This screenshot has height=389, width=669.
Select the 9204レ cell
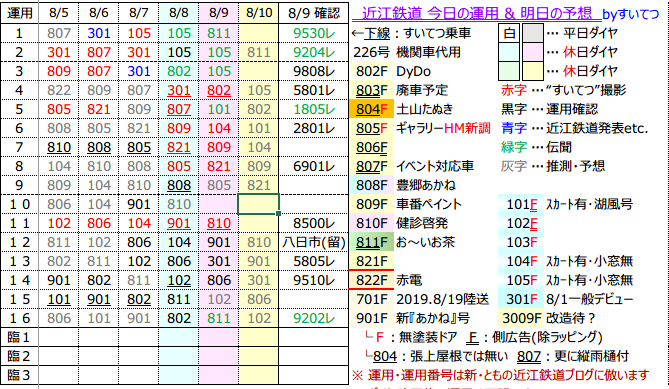[x=314, y=52]
